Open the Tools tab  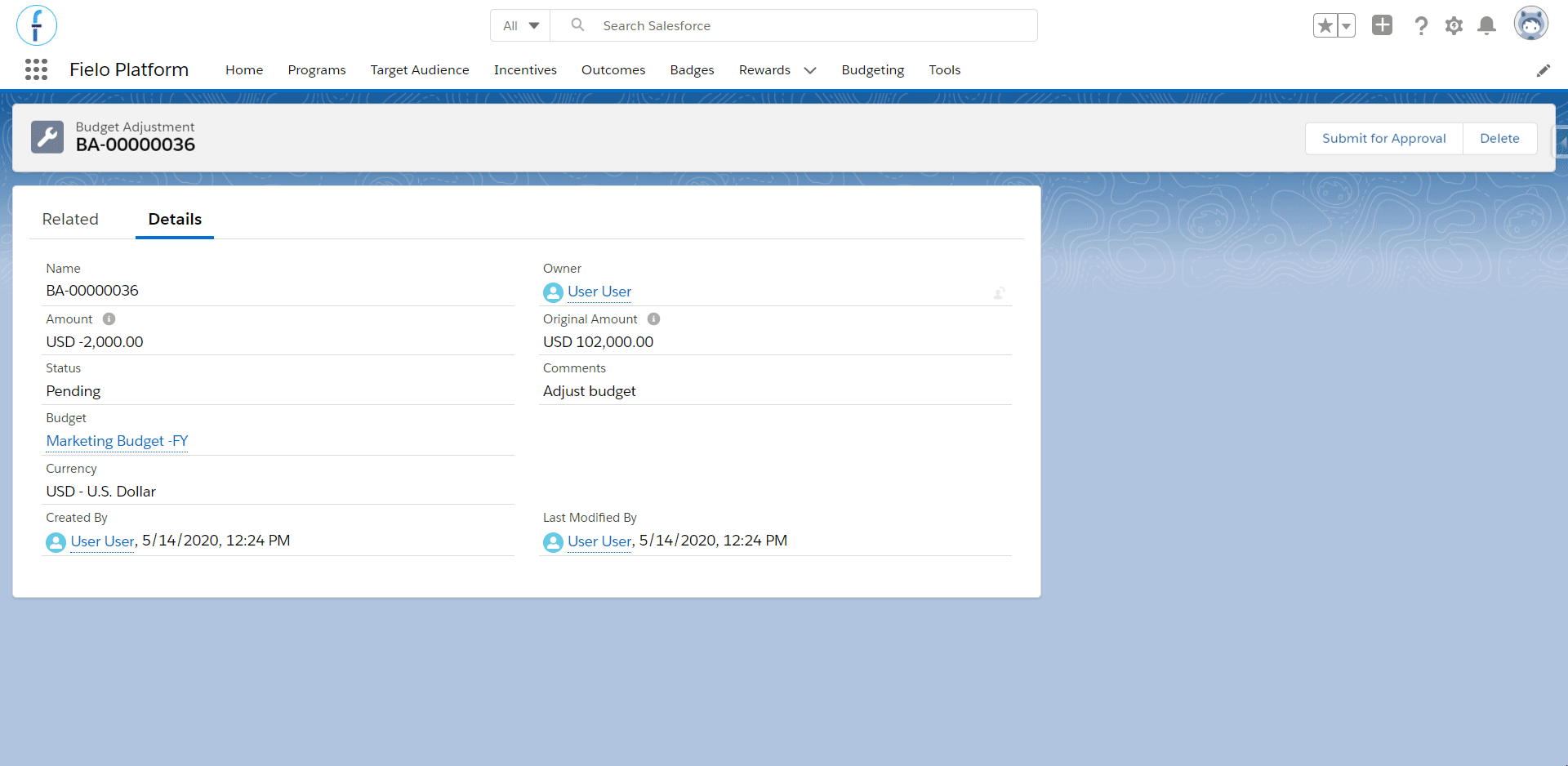coord(944,70)
